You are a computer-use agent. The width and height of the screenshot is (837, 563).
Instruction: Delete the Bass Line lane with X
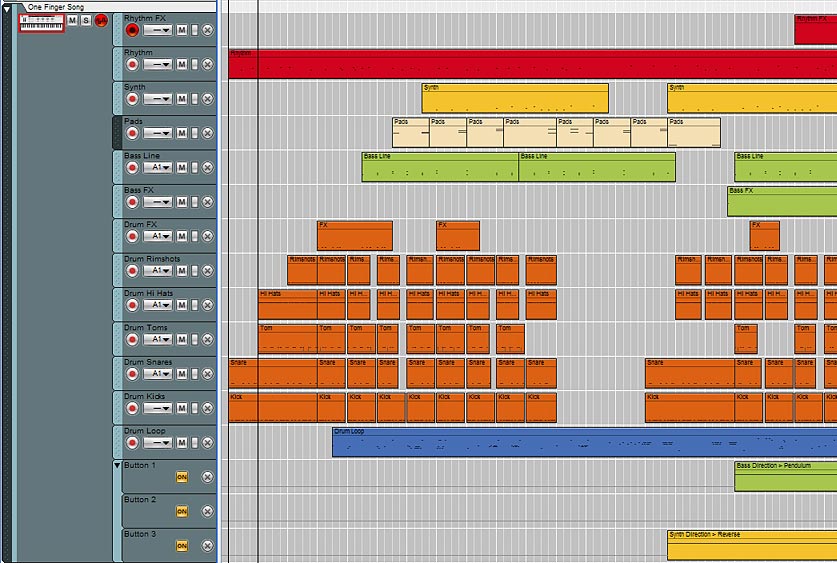click(208, 168)
